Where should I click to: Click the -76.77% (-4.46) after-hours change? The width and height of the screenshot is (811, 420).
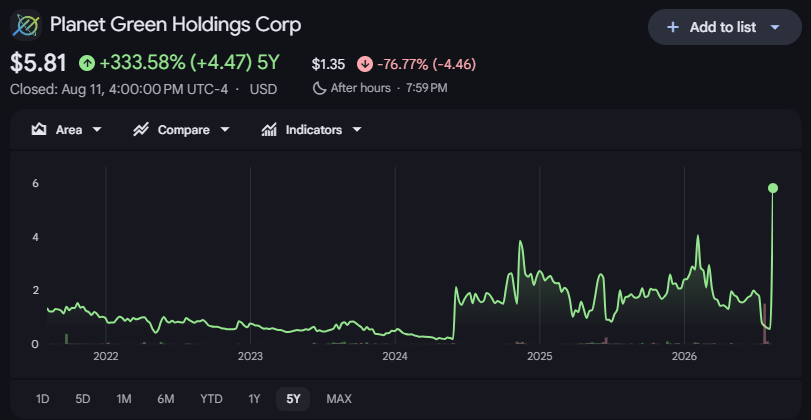(x=427, y=64)
